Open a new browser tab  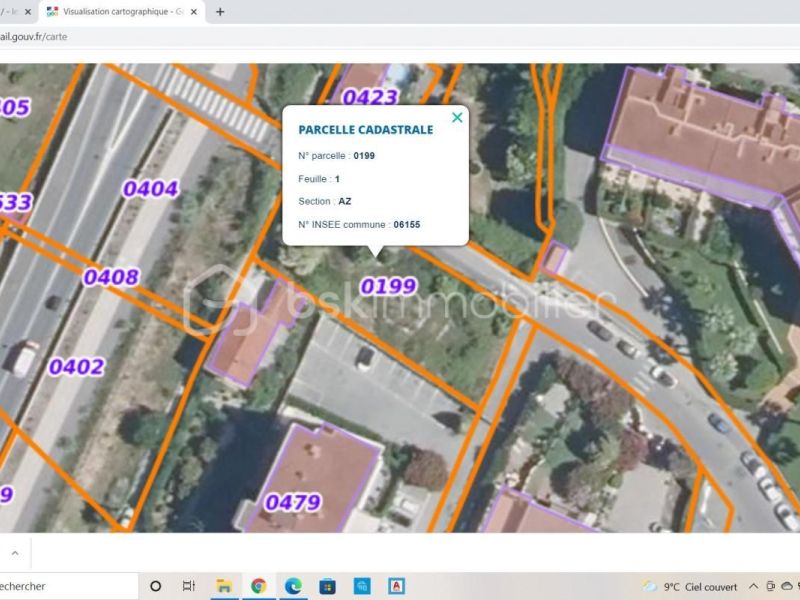pos(220,12)
